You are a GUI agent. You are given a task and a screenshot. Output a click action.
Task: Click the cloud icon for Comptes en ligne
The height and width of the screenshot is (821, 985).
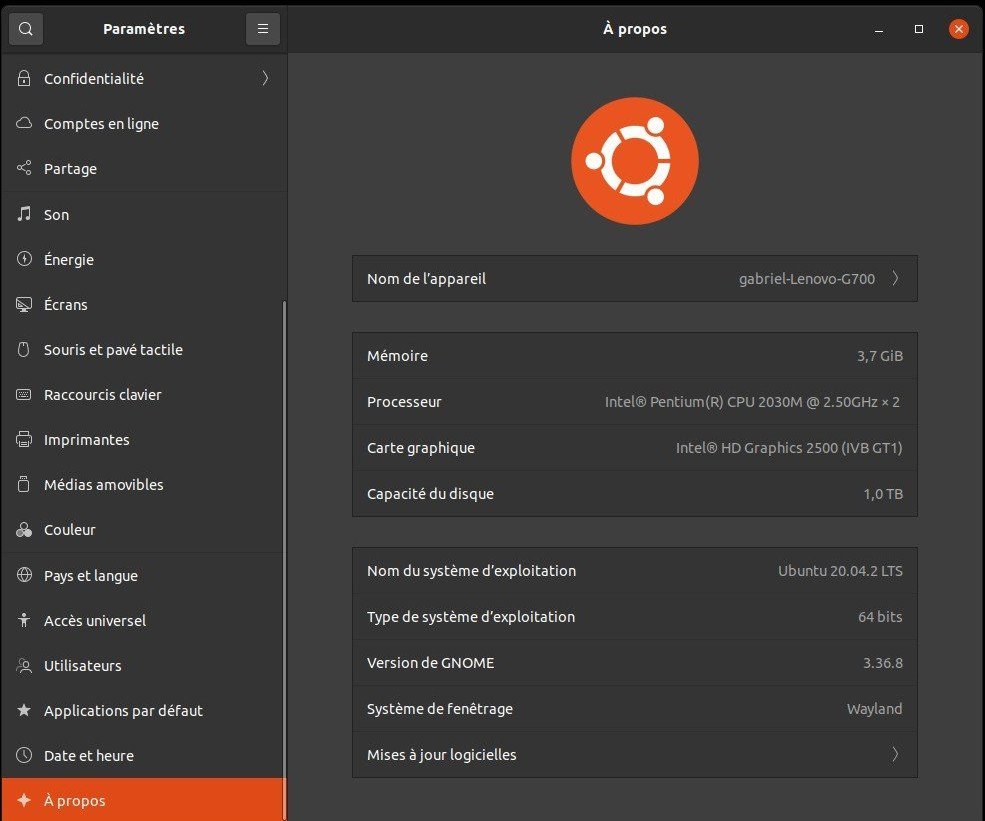coord(25,123)
